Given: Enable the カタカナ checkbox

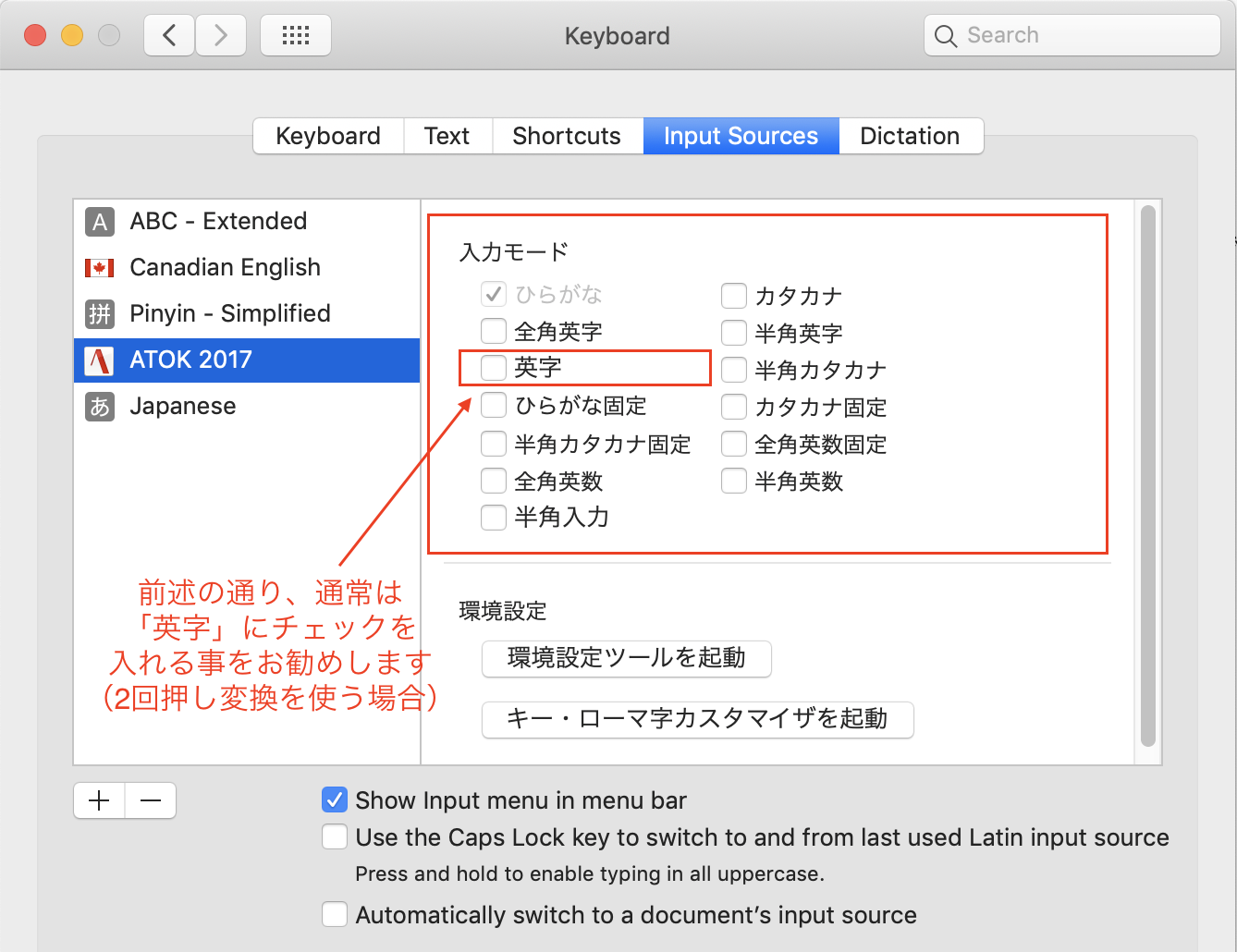Looking at the screenshot, I should [734, 296].
